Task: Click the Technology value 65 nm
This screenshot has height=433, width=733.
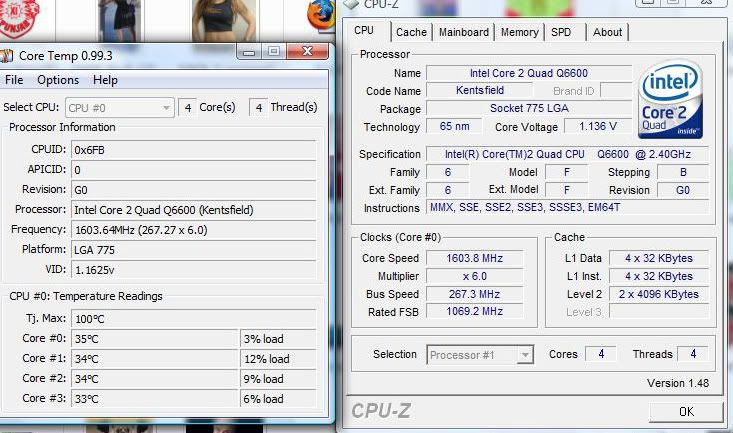Action: click(454, 126)
